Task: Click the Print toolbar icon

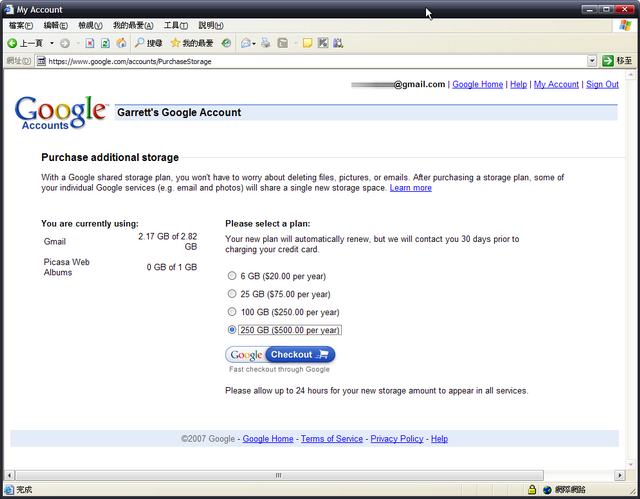Action: coord(266,43)
